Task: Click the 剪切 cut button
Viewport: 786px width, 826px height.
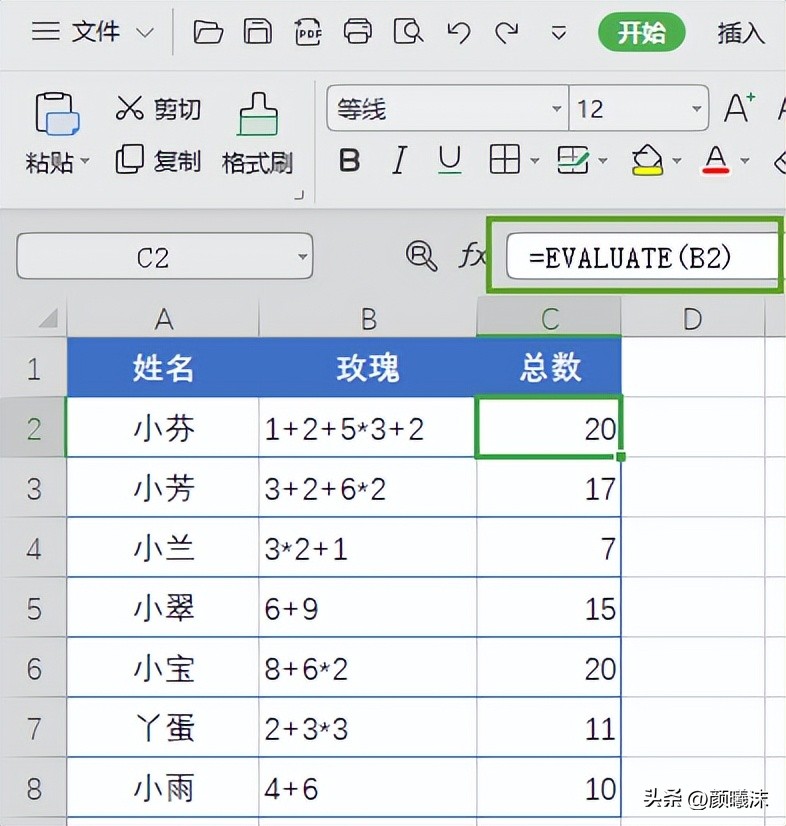Action: 159,109
